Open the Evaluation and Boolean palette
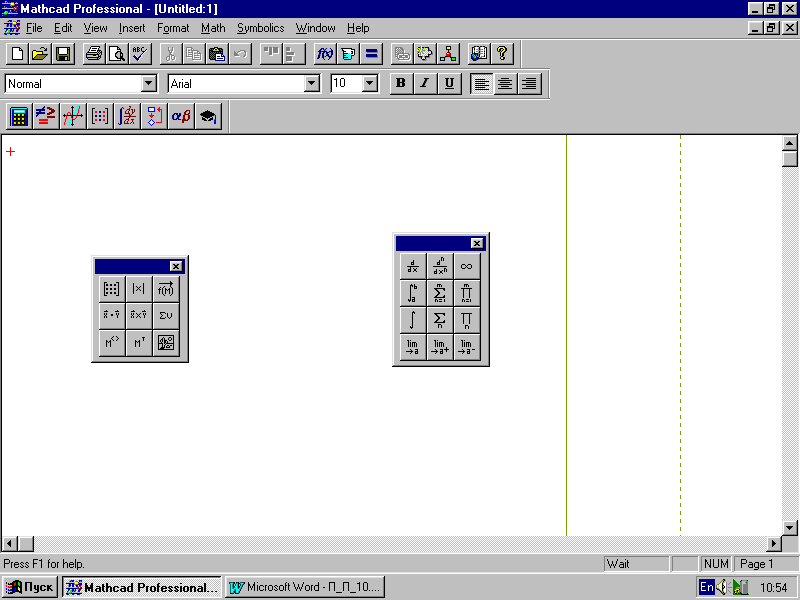This screenshot has height=600, width=800. click(x=46, y=116)
